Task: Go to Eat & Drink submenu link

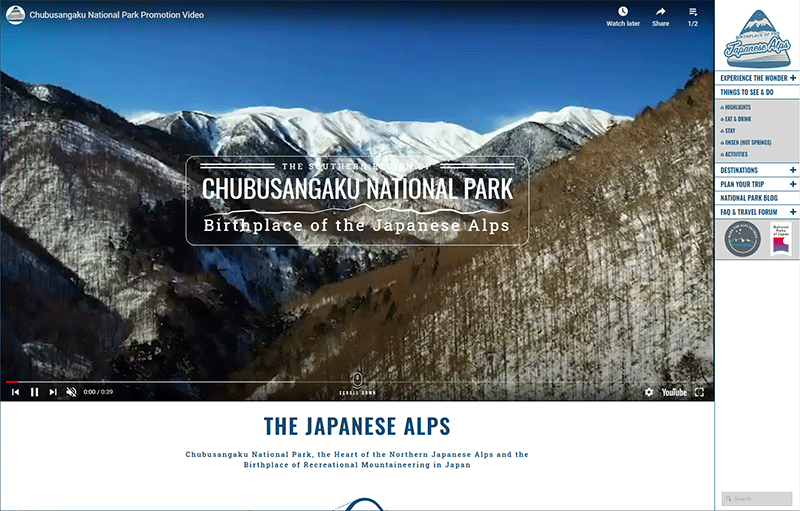Action: 738,119
